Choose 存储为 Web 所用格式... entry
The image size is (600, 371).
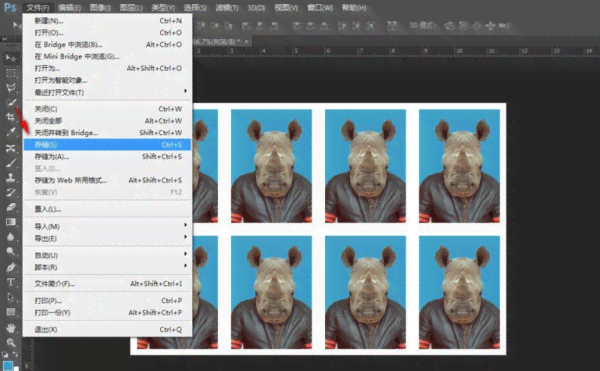coord(108,180)
